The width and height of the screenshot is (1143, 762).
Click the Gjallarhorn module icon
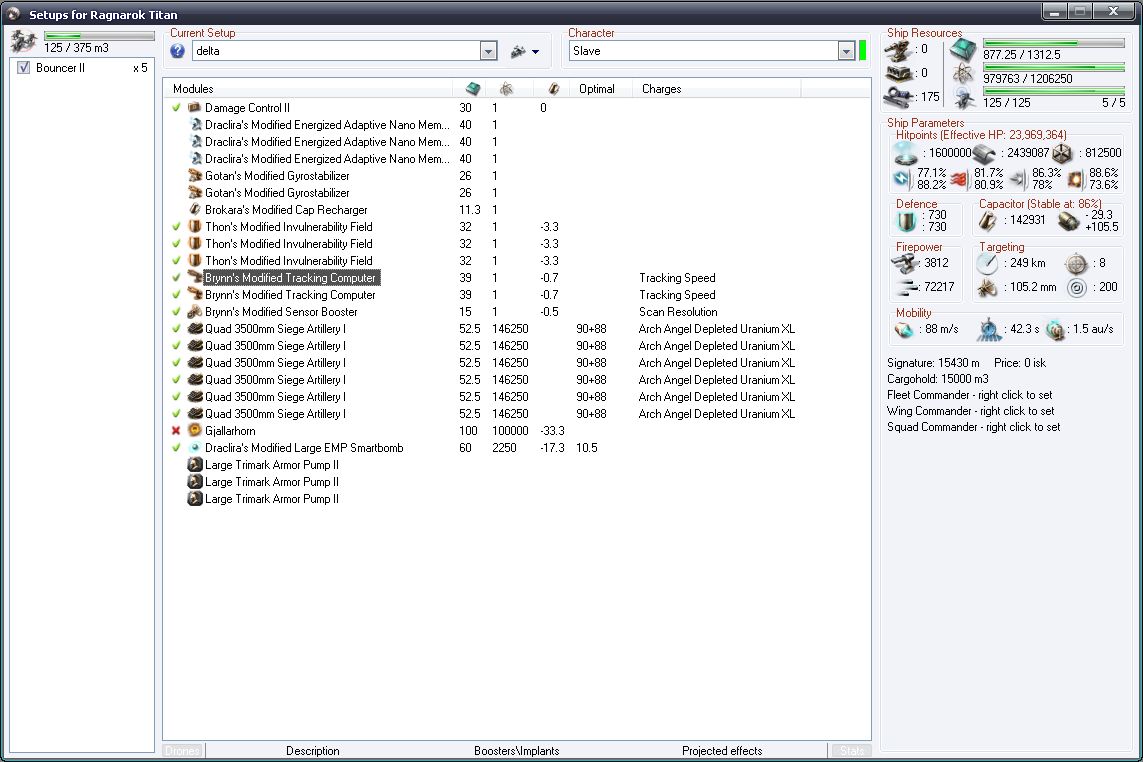click(195, 431)
